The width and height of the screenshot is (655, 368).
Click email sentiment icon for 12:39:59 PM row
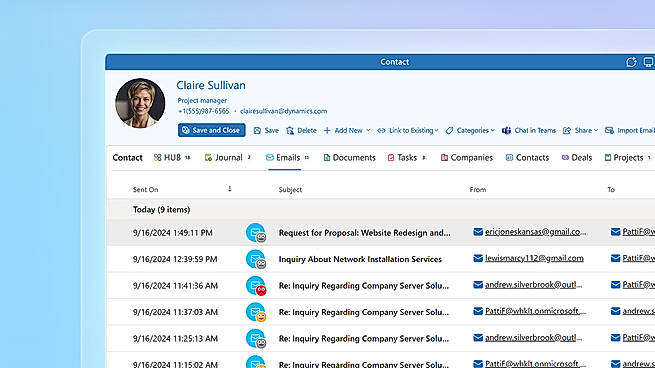(x=256, y=259)
